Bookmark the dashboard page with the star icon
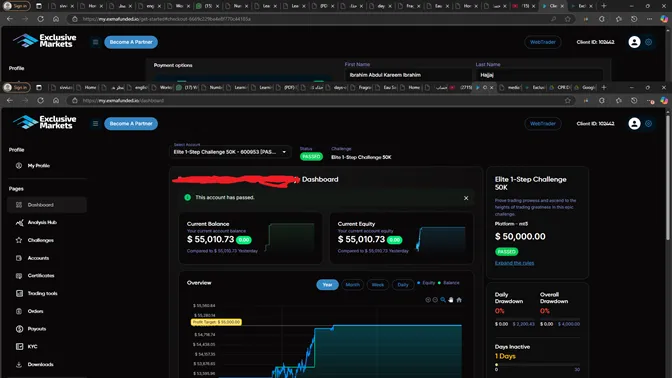This screenshot has width=672, height=378. click(x=568, y=100)
